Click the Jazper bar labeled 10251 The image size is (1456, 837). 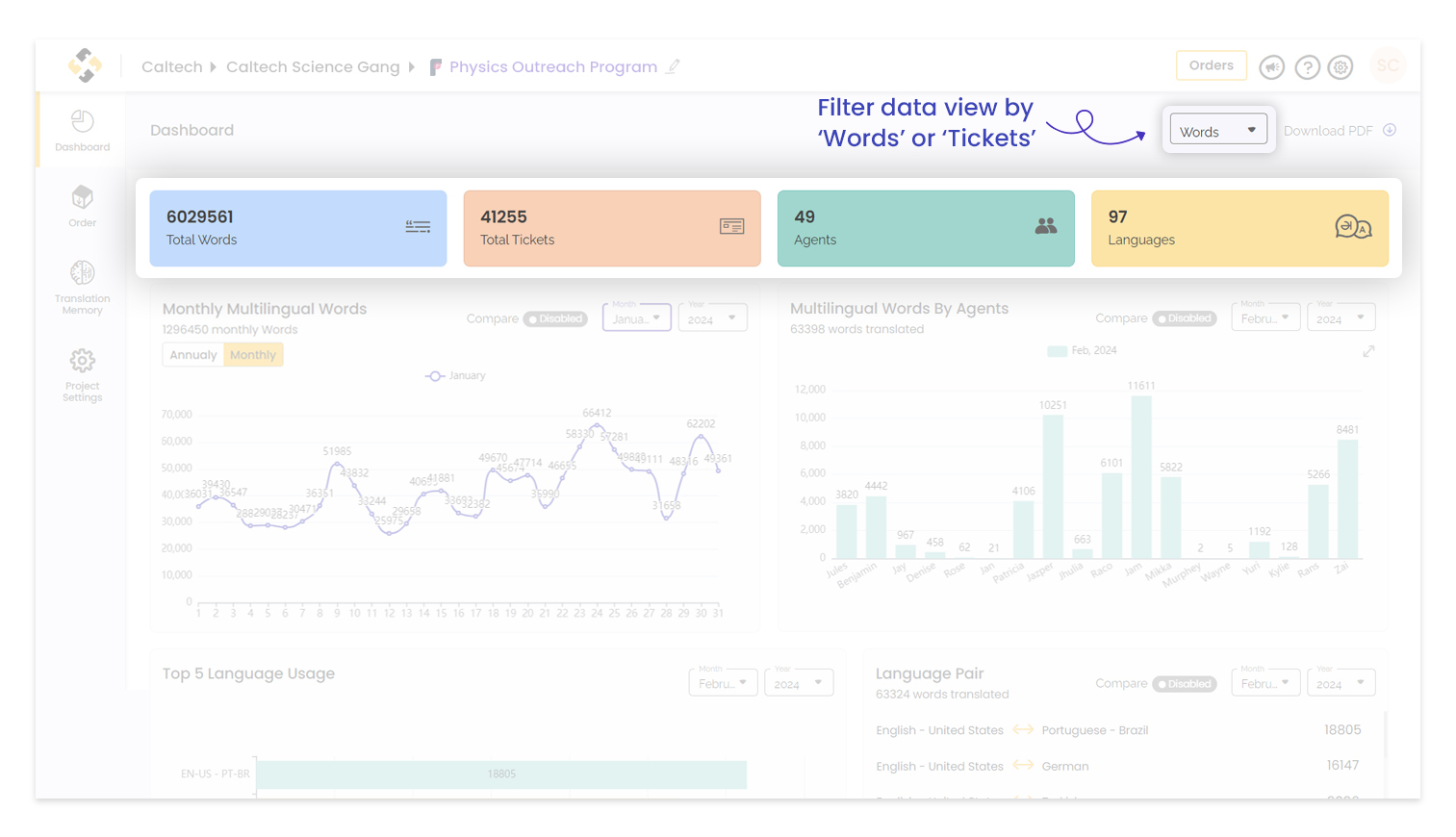point(1053,487)
